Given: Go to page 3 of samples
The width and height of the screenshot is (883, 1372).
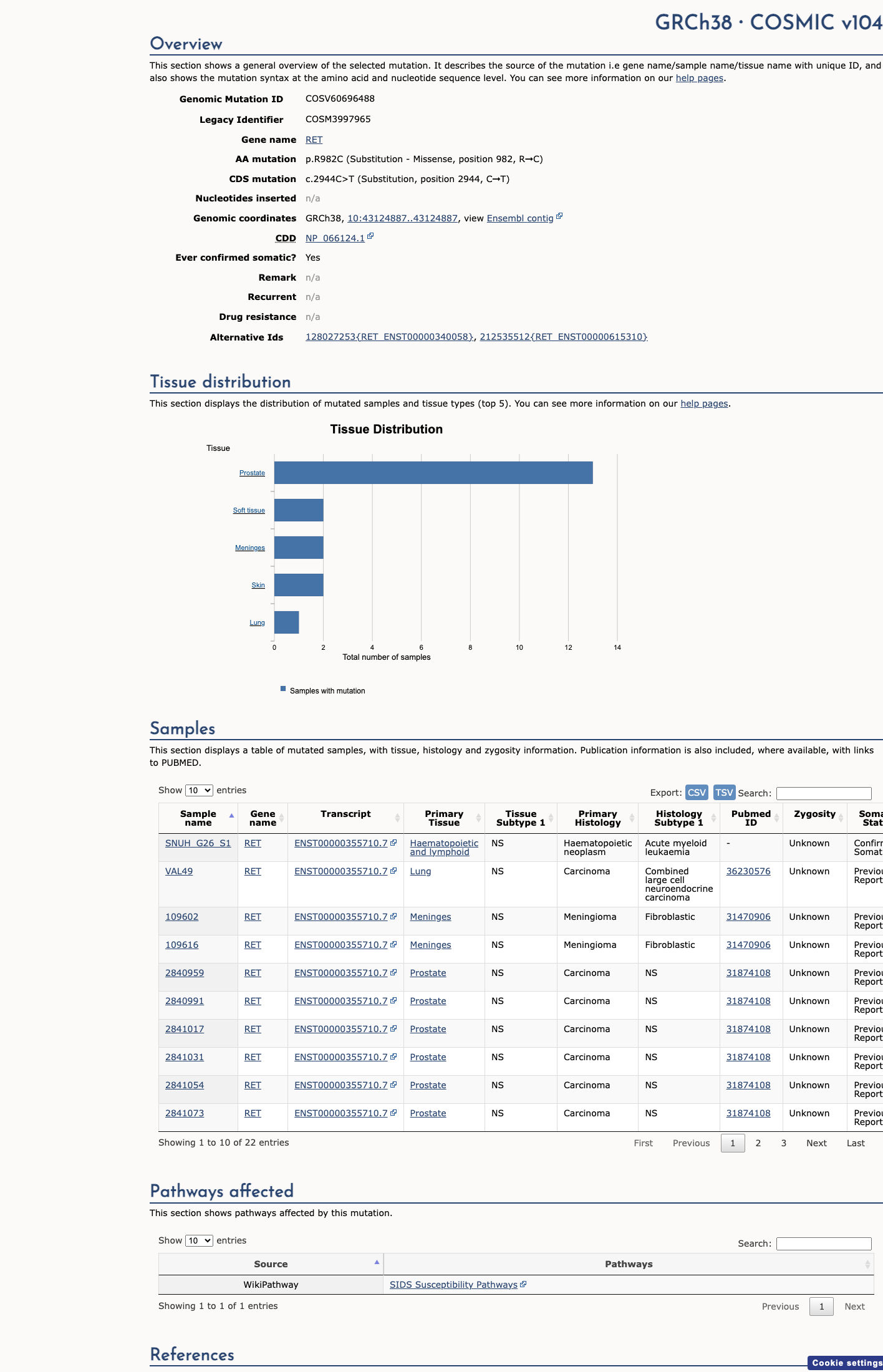Looking at the screenshot, I should tap(784, 1143).
